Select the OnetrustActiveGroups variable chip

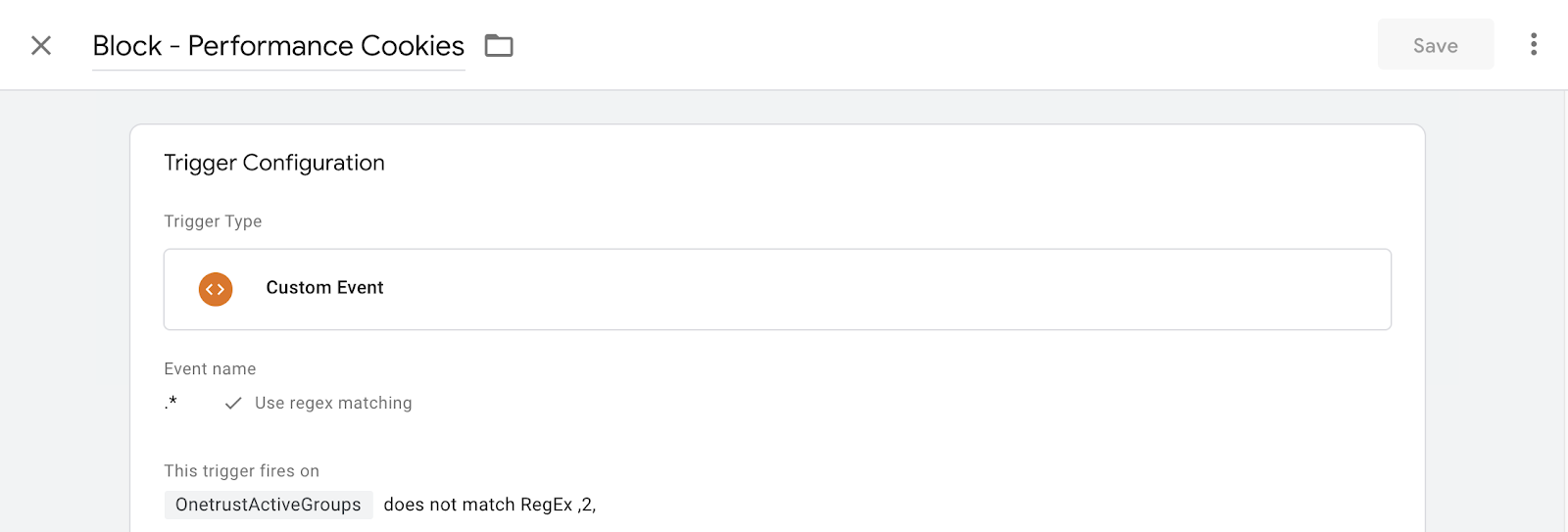(x=269, y=505)
